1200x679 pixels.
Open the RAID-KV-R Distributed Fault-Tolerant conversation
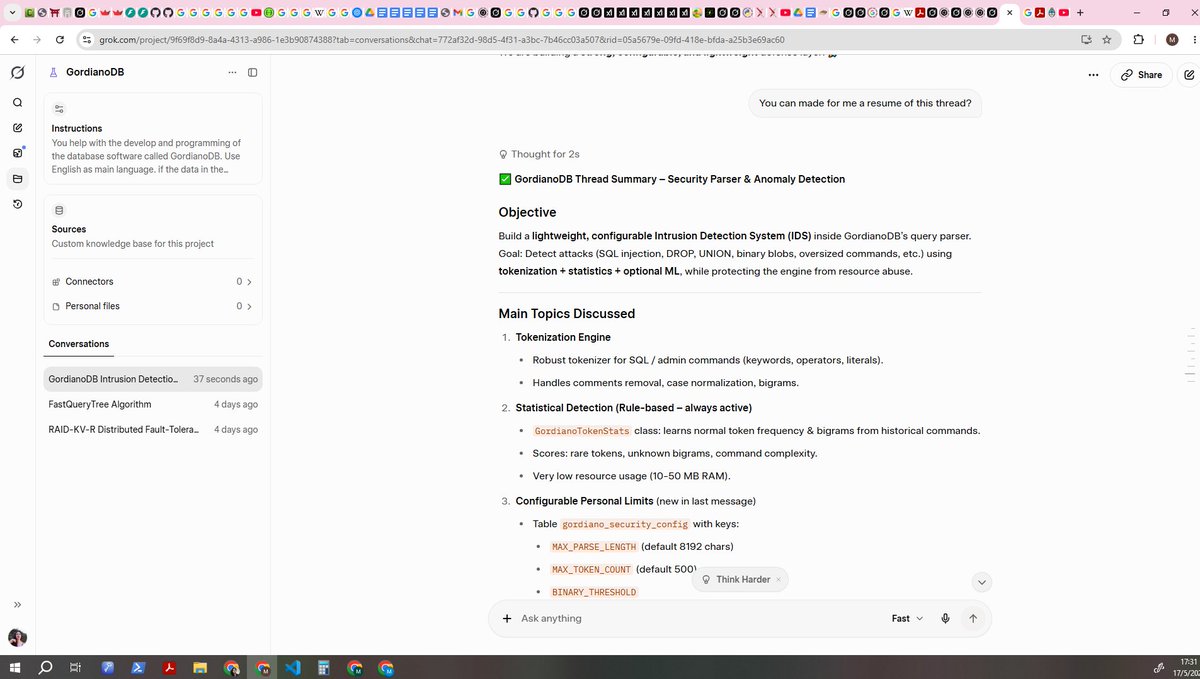coord(153,429)
